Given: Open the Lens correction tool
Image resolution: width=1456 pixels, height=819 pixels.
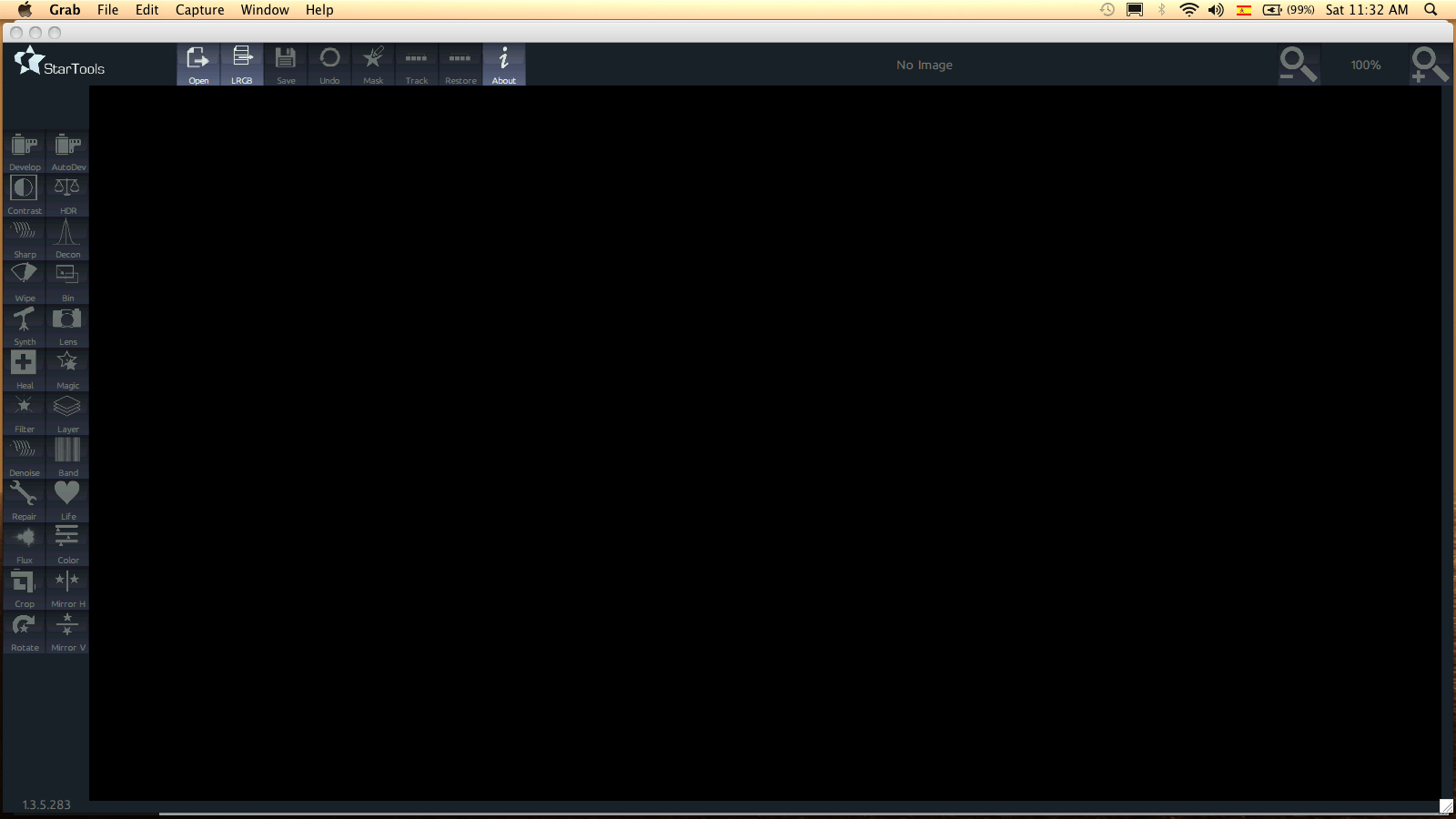Looking at the screenshot, I should pos(68,326).
